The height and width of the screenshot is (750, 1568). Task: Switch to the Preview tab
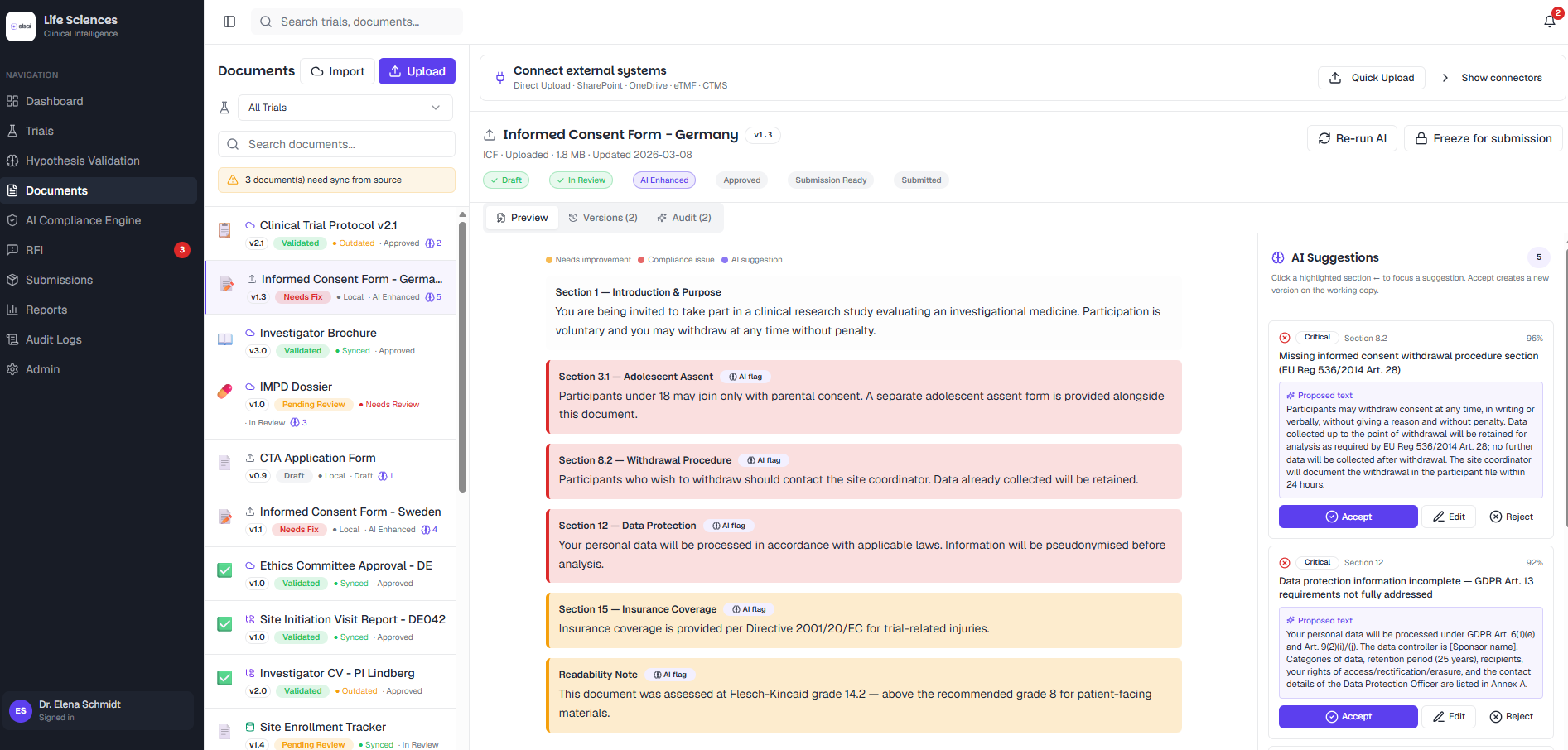pos(522,218)
